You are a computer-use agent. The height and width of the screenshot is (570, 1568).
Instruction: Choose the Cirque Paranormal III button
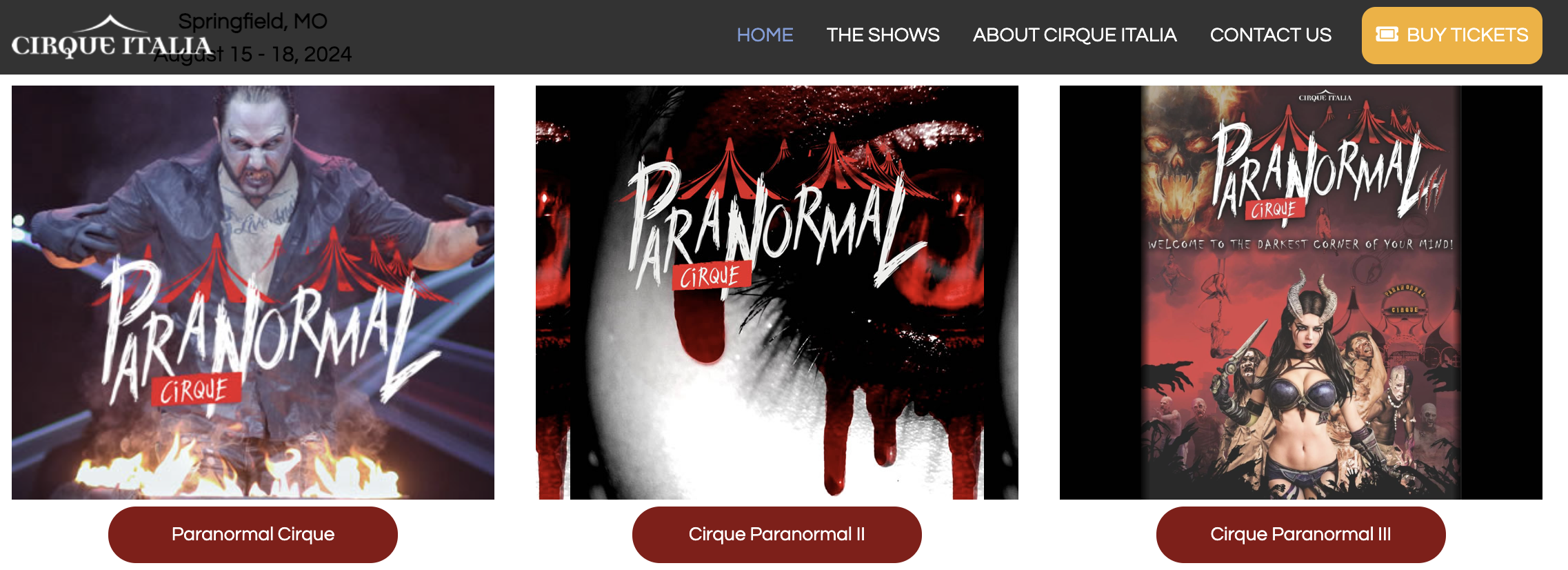pyautogui.click(x=1301, y=534)
